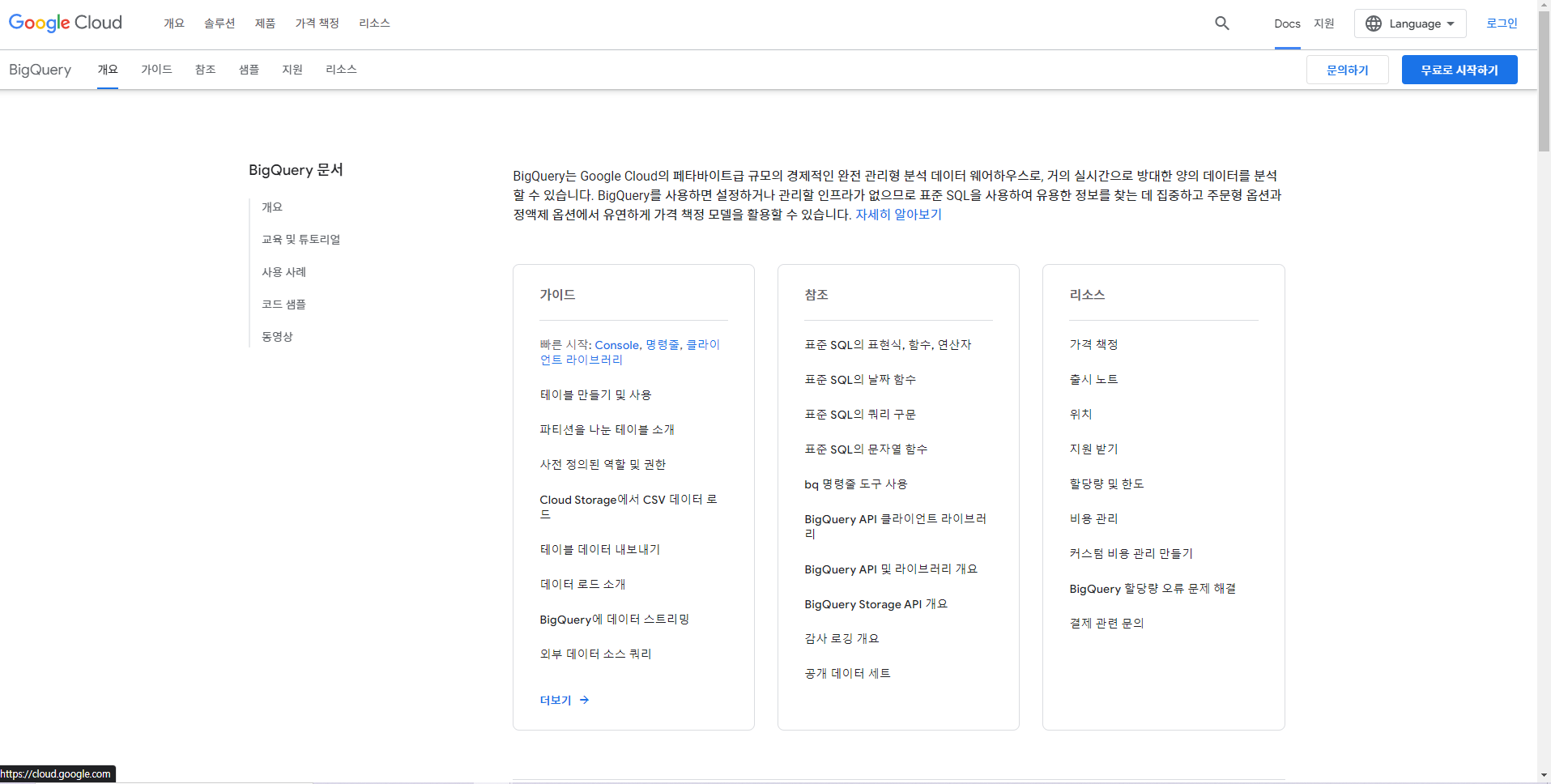The height and width of the screenshot is (784, 1551).
Task: Click the 자세히 알아보기 link
Action: coord(898,215)
